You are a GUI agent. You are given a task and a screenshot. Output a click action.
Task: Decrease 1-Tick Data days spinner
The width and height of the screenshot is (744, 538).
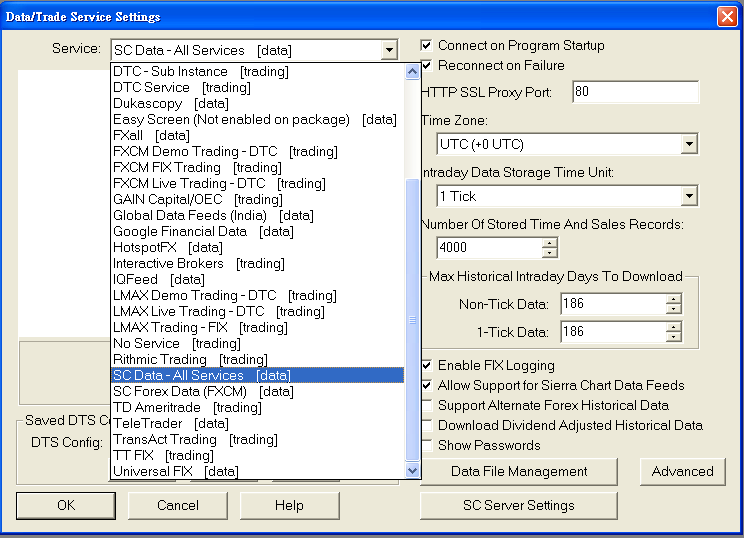tap(673, 337)
